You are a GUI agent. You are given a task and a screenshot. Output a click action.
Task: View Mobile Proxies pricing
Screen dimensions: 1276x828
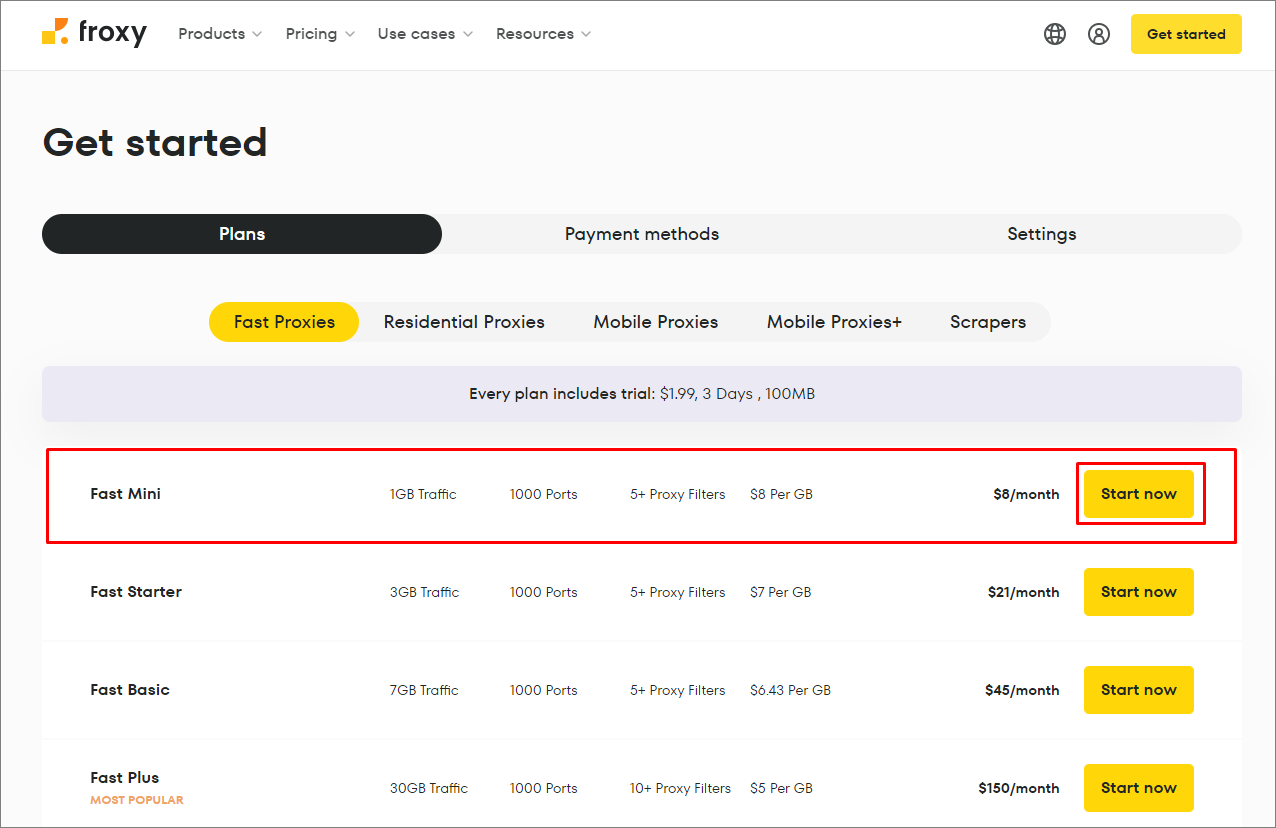[655, 321]
